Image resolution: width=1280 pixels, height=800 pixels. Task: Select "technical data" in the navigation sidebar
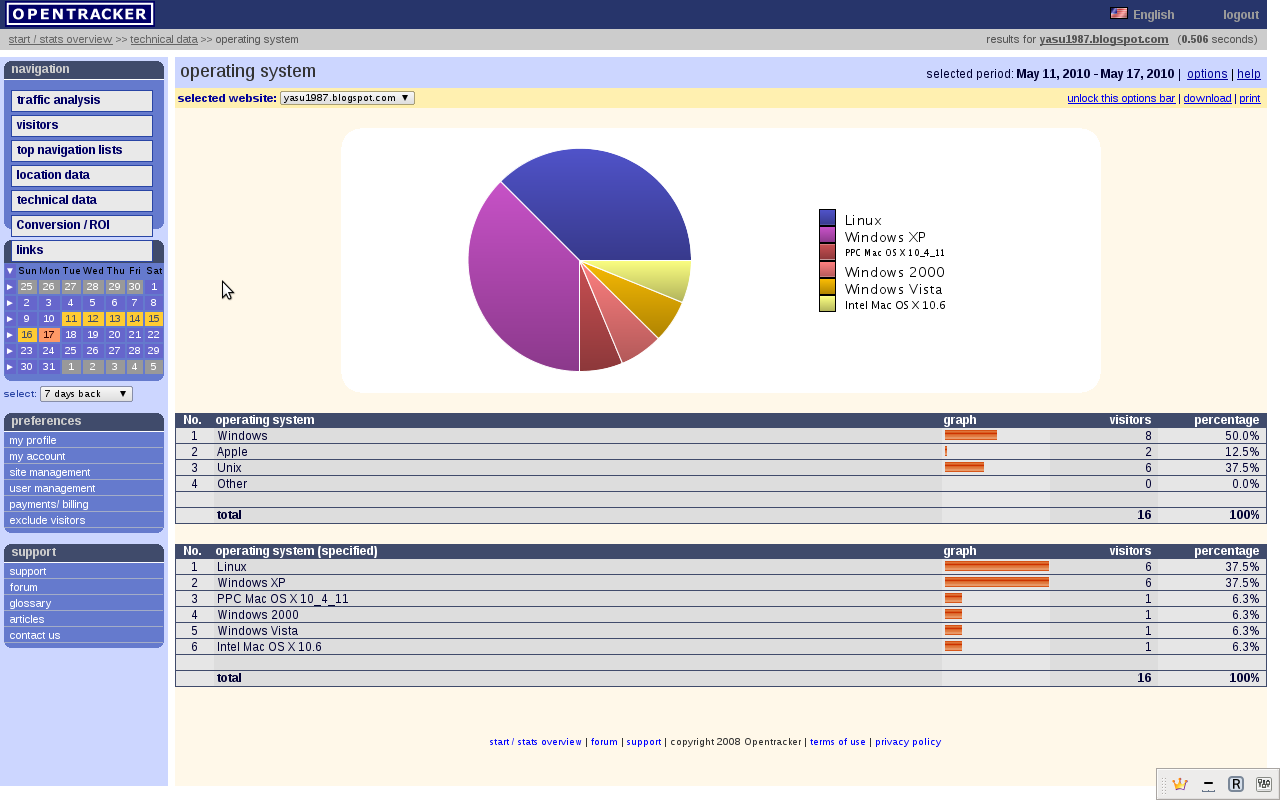tap(81, 200)
